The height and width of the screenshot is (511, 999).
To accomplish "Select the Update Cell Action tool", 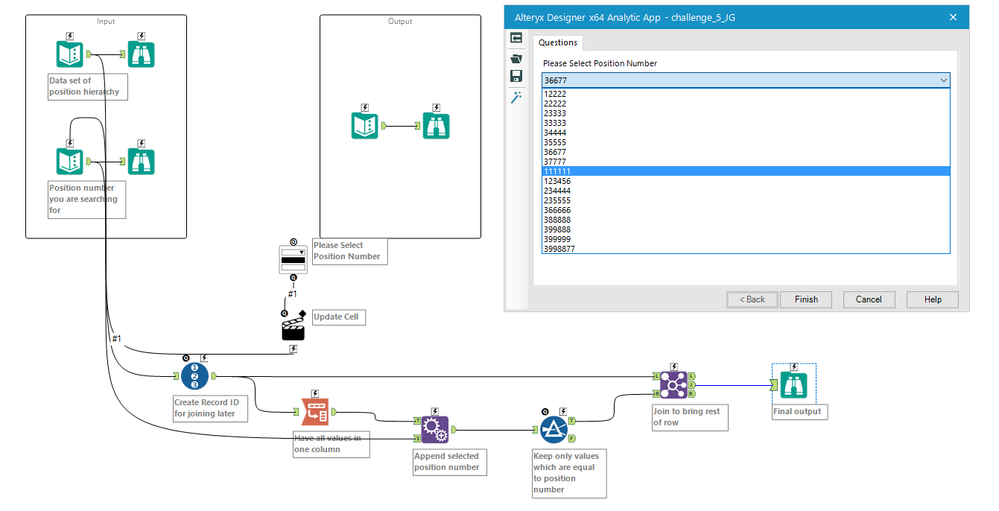I will [293, 327].
